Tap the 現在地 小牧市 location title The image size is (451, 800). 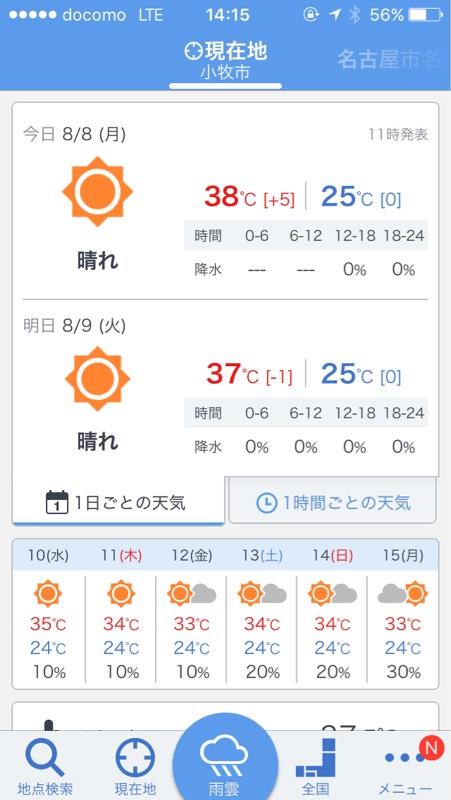click(x=225, y=61)
